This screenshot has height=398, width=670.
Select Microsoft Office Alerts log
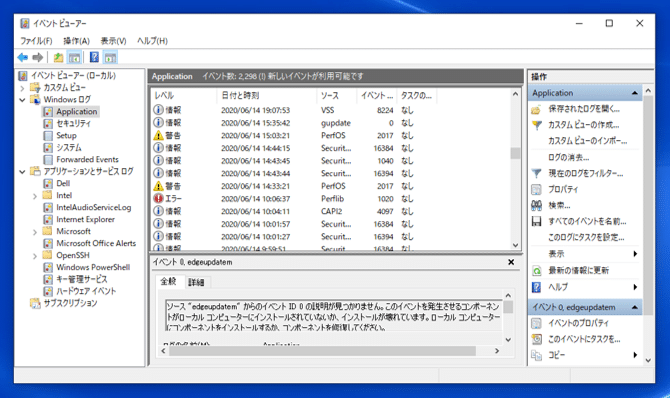(96, 243)
